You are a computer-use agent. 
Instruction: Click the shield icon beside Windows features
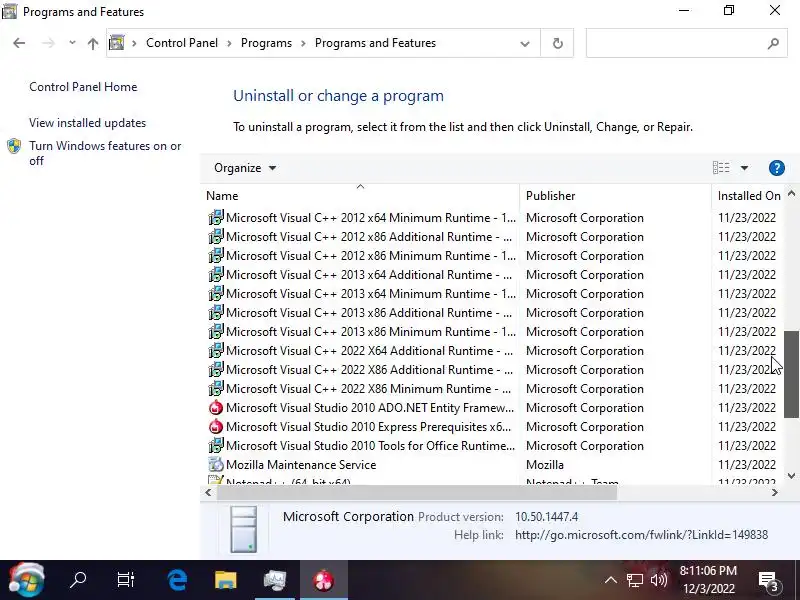(x=14, y=146)
